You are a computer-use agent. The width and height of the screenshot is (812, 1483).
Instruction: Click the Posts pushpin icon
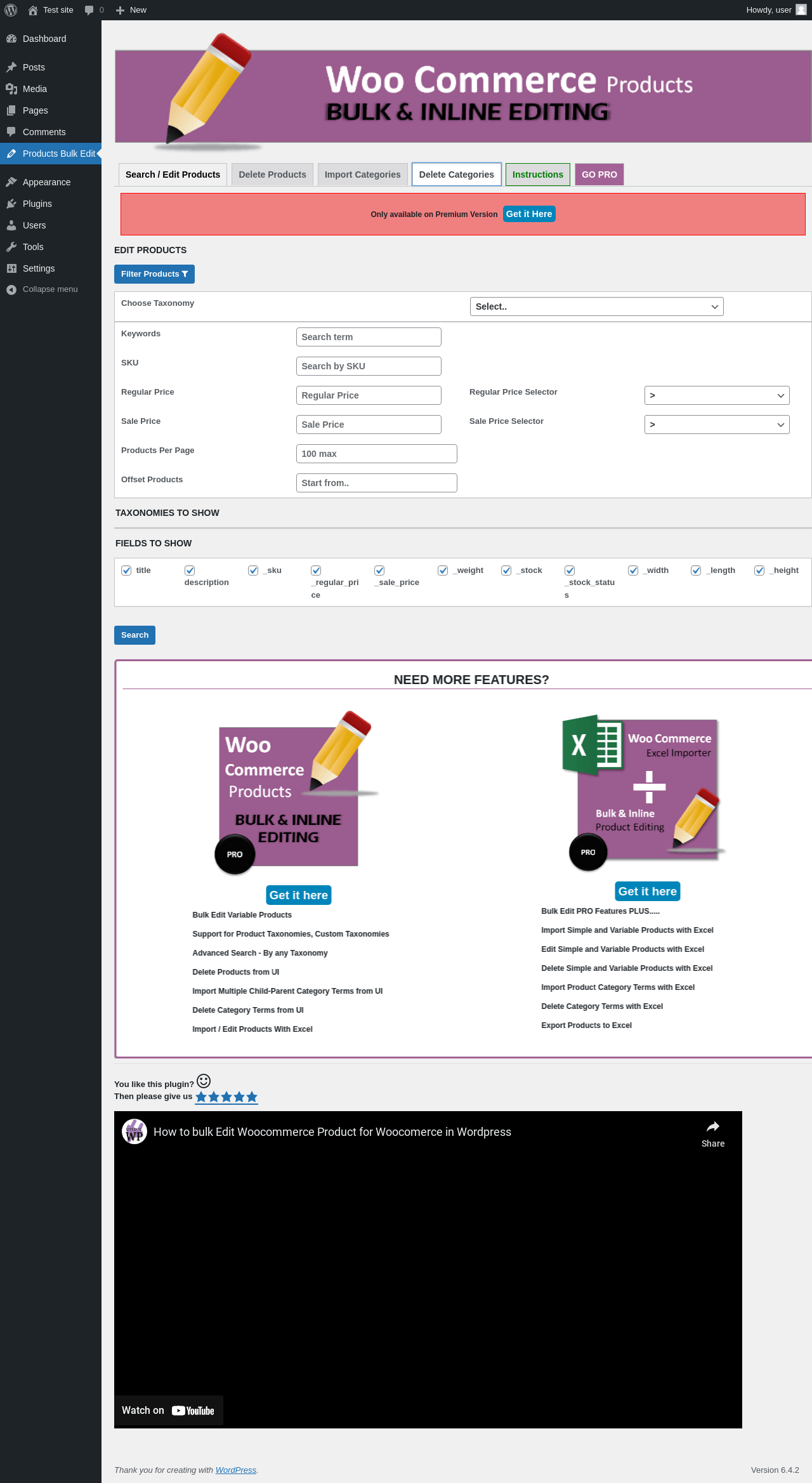click(11, 67)
